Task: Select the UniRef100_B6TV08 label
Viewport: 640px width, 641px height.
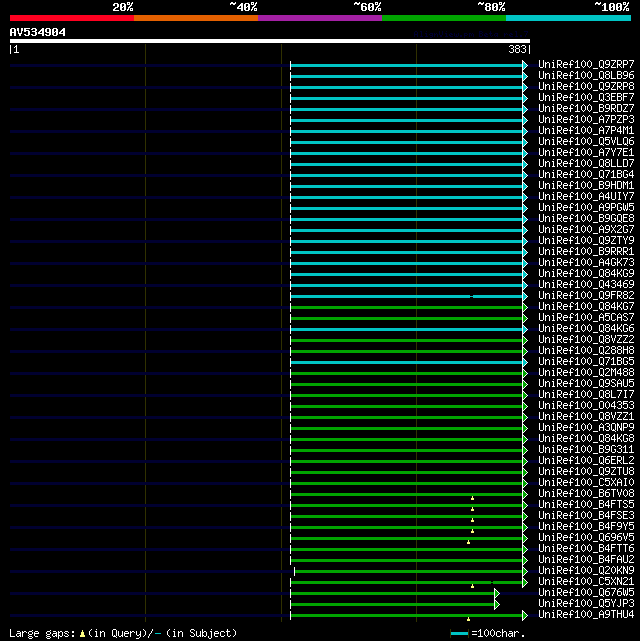Action: pyautogui.click(x=586, y=493)
